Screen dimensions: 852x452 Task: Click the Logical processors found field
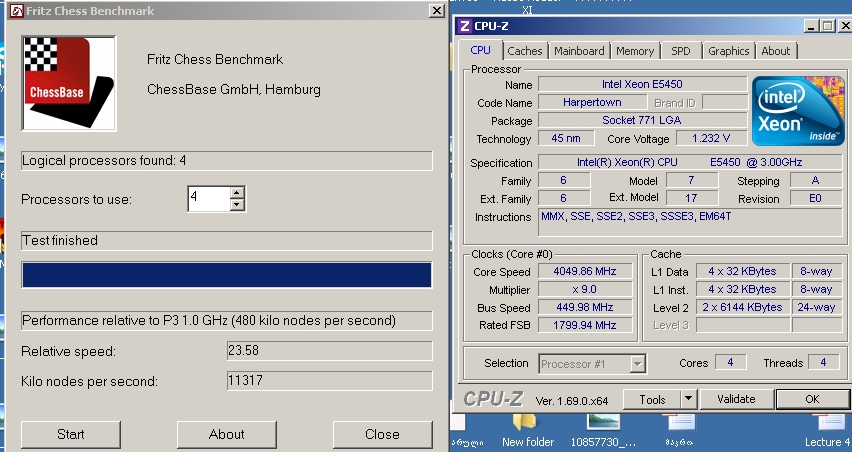(227, 161)
